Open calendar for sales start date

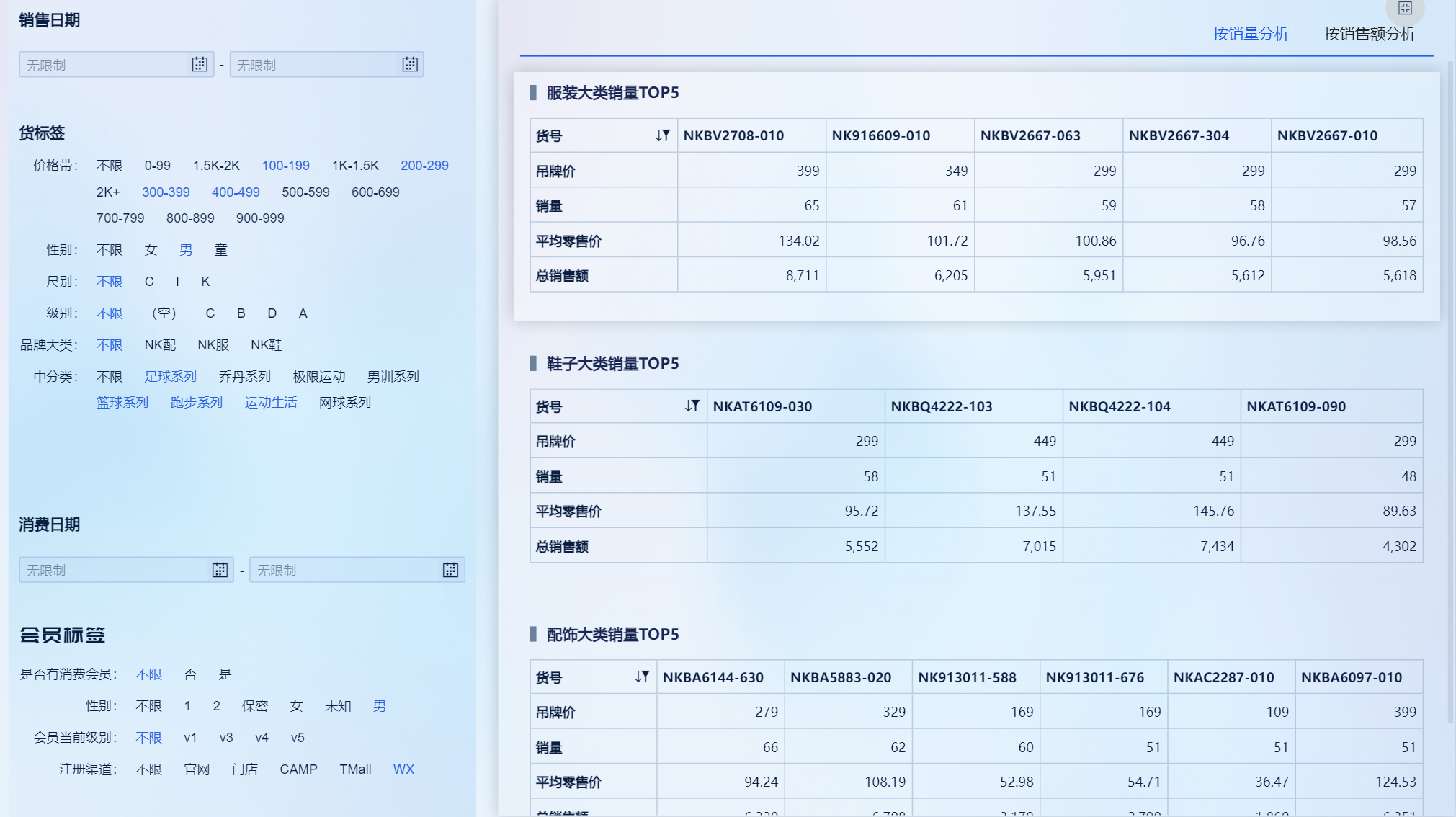(200, 65)
